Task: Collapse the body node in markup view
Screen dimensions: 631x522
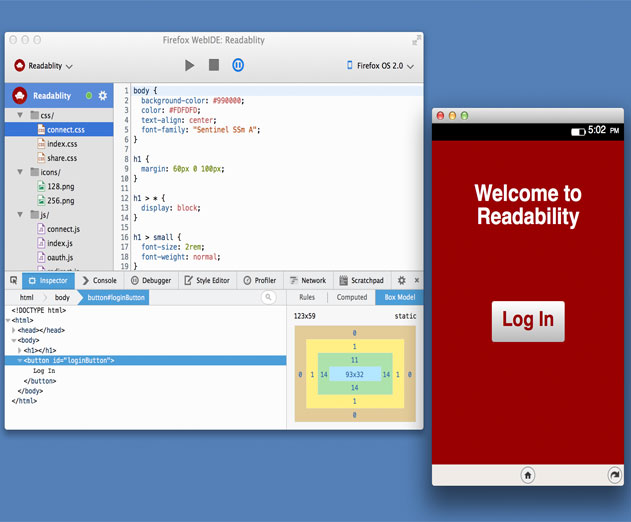Action: pos(14,340)
